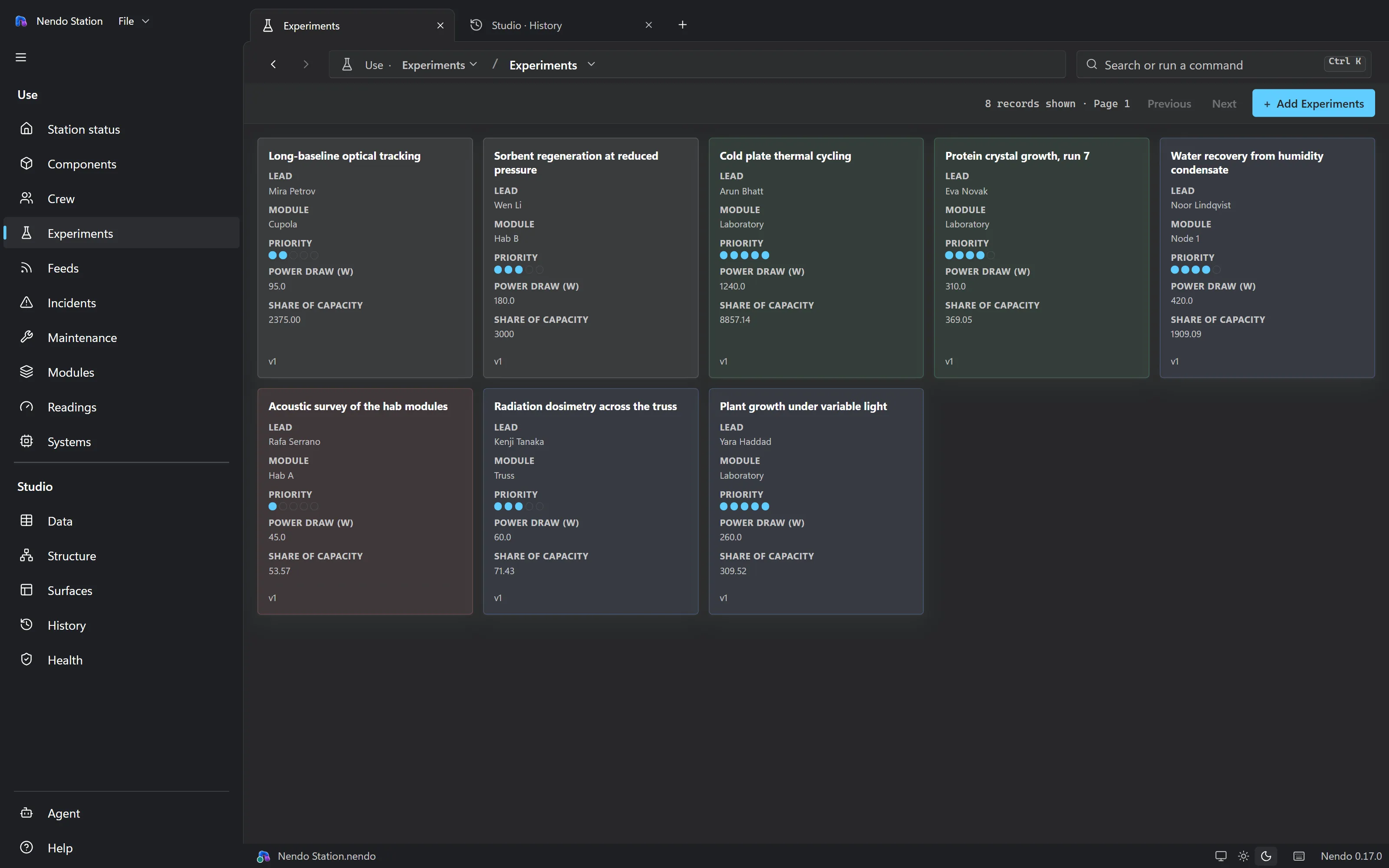Open the Feeds page
This screenshot has height=868, width=1389.
coord(121,268)
